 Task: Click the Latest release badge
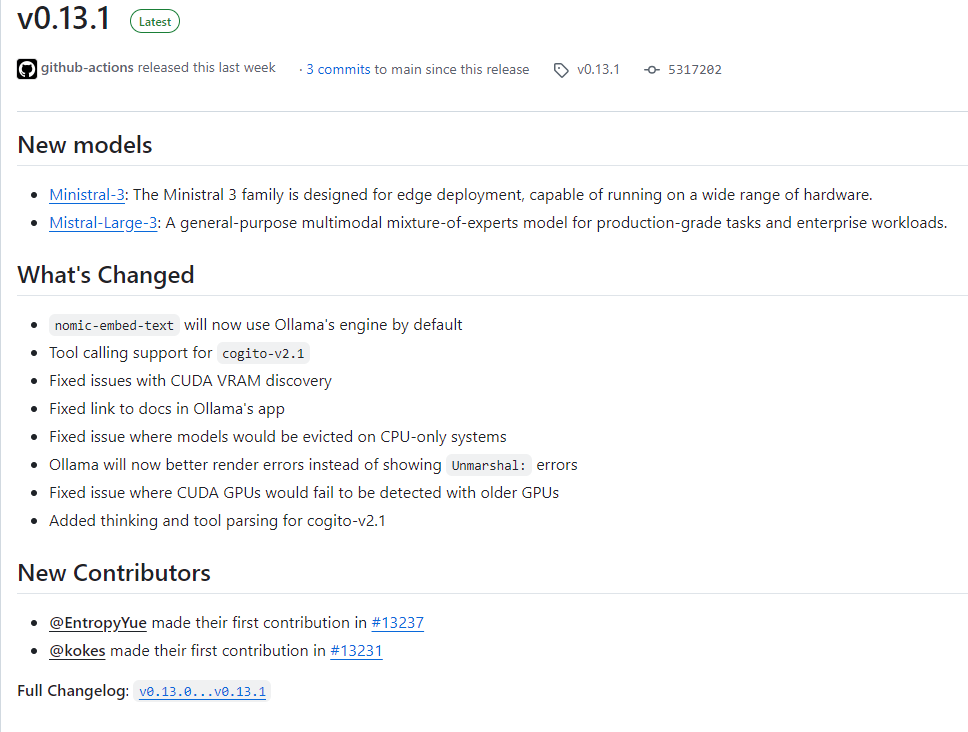(x=155, y=22)
